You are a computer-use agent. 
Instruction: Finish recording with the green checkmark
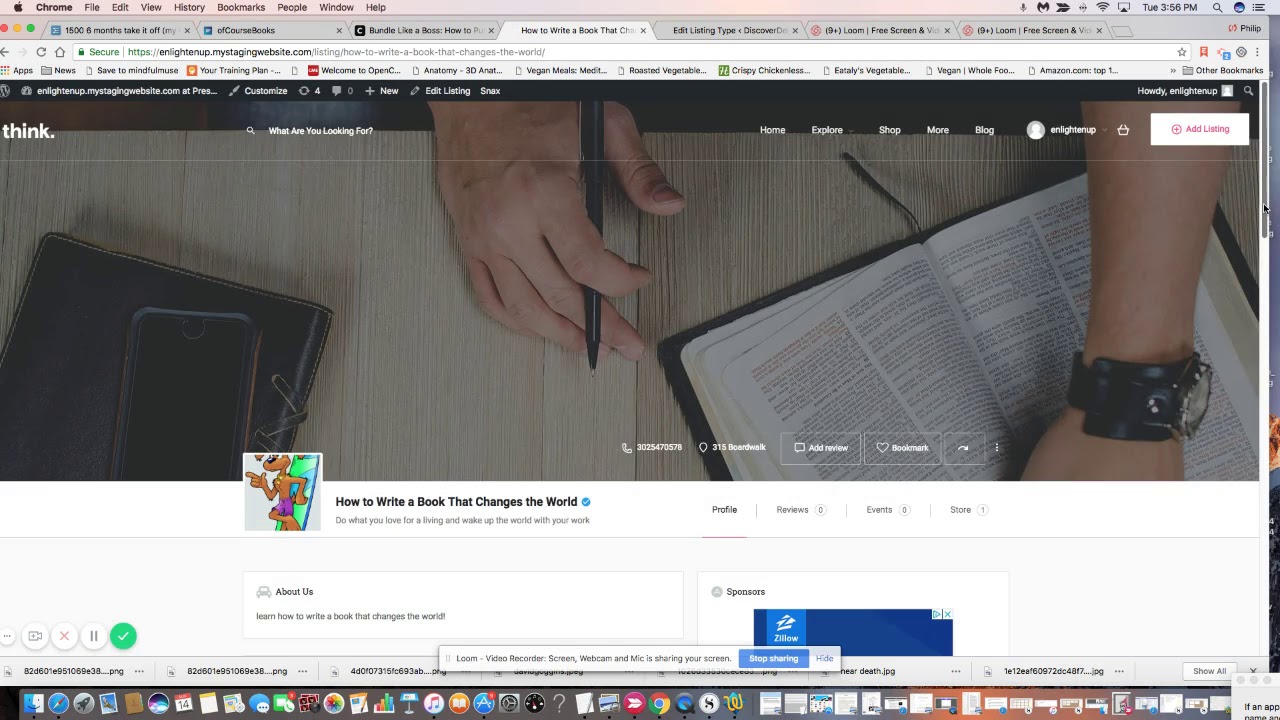click(x=123, y=636)
